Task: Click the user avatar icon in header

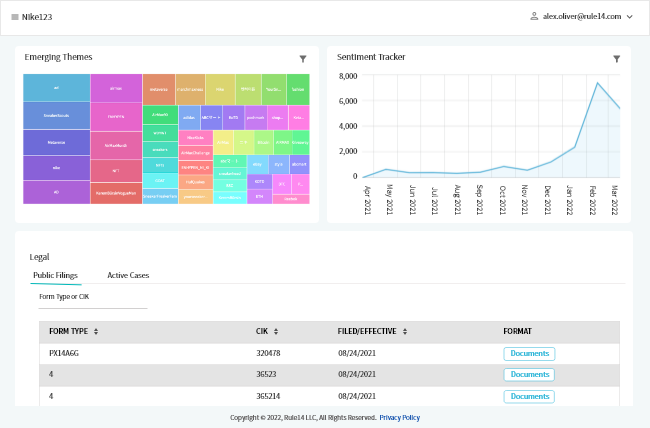Action: [x=534, y=16]
